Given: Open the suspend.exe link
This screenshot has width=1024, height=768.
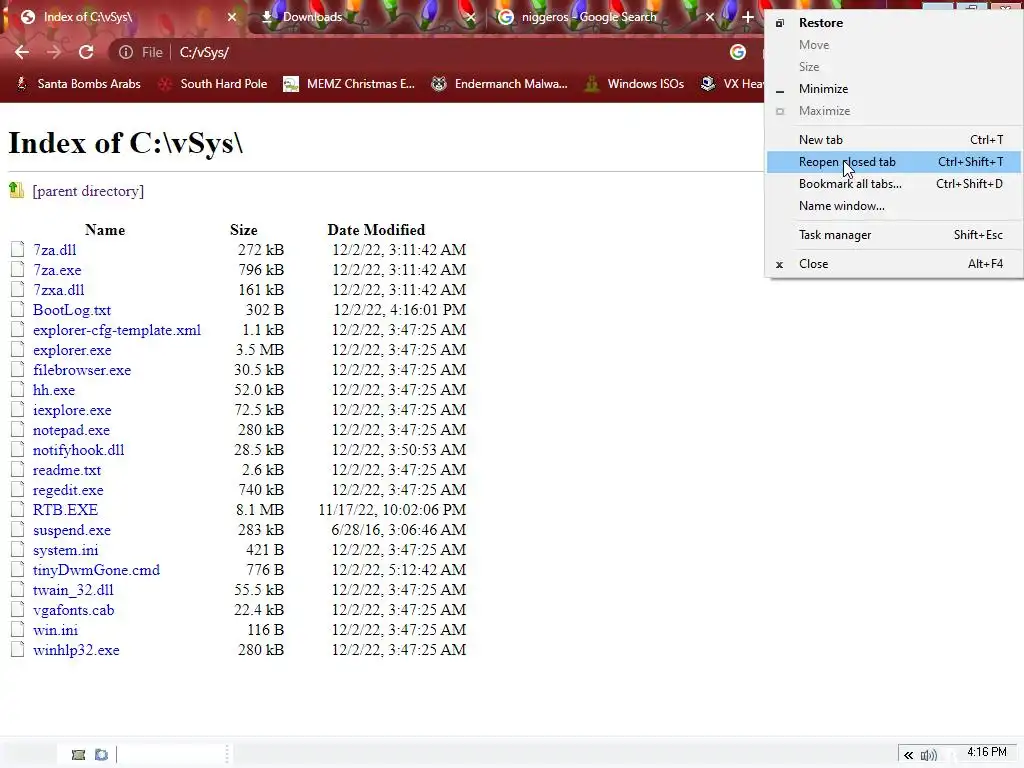Looking at the screenshot, I should point(72,530).
